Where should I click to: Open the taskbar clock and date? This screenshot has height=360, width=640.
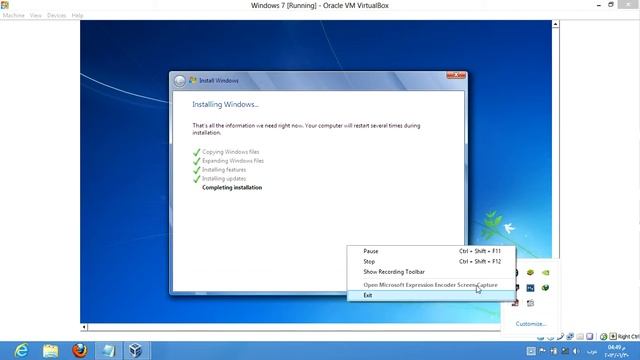(x=616, y=351)
